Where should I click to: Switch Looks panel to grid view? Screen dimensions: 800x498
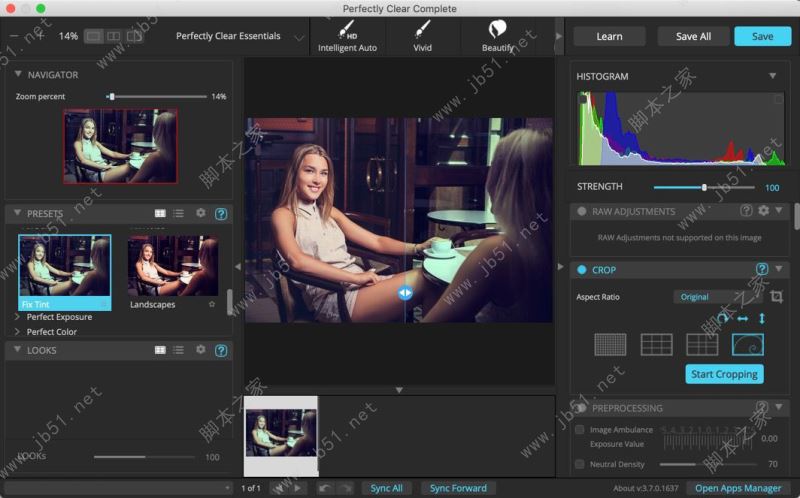pos(160,350)
